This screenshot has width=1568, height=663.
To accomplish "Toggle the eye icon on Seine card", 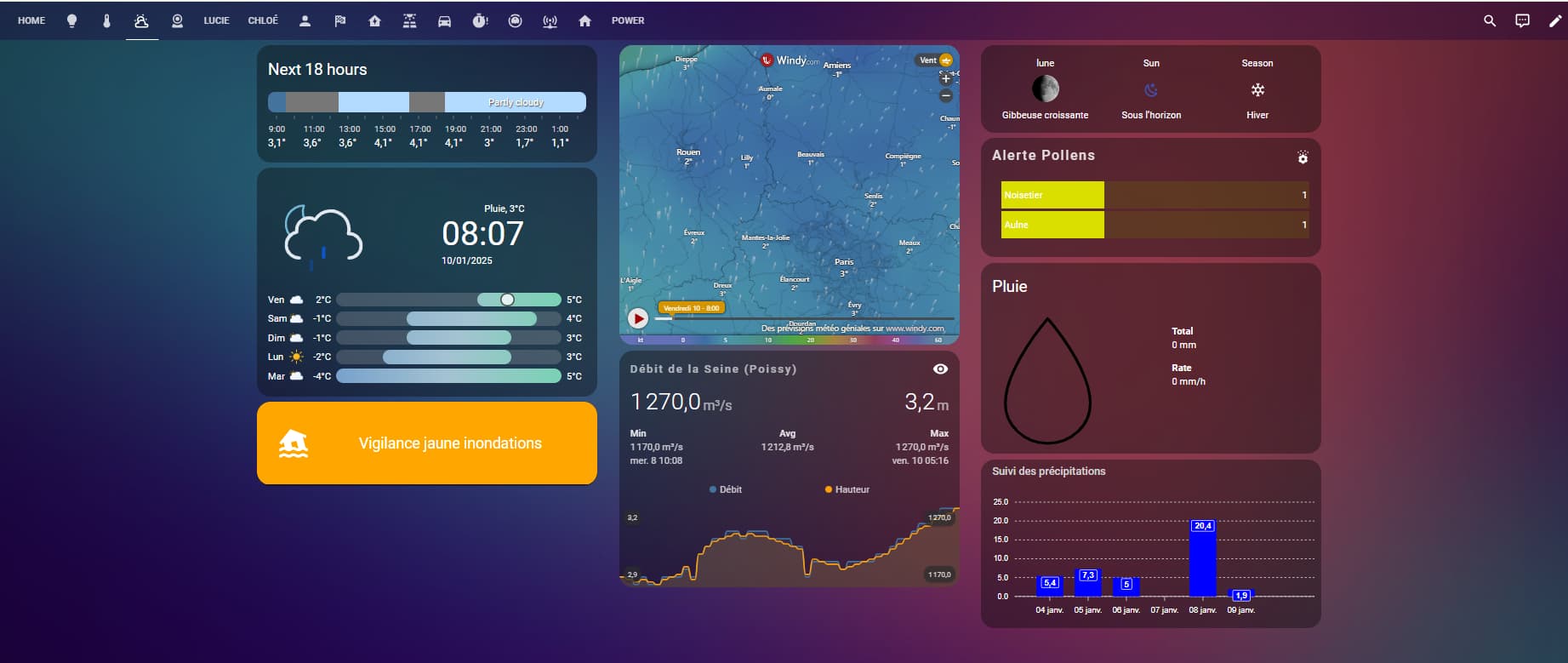I will (939, 369).
